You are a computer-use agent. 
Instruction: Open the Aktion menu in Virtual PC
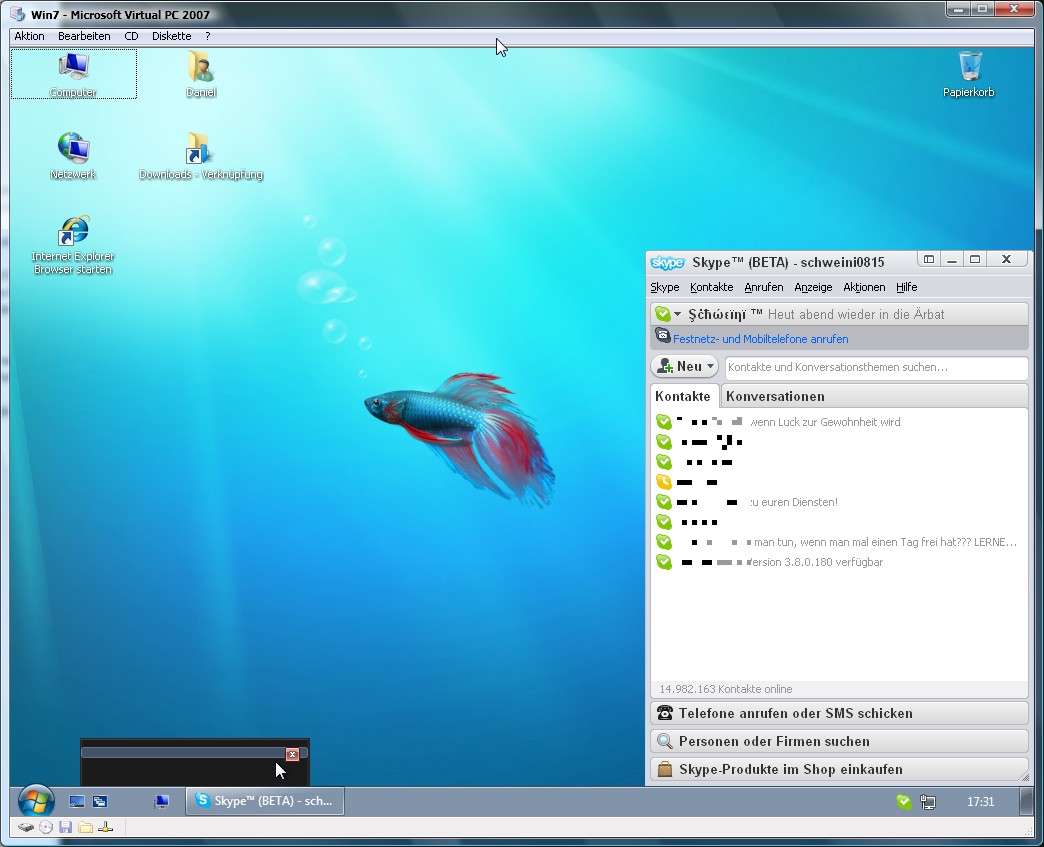29,36
